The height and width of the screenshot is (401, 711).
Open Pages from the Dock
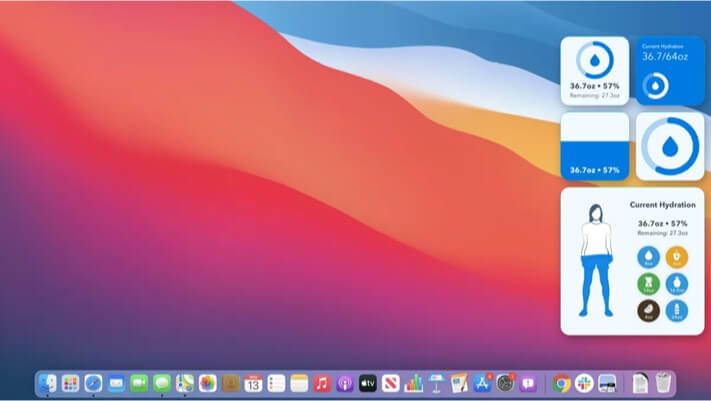(459, 384)
